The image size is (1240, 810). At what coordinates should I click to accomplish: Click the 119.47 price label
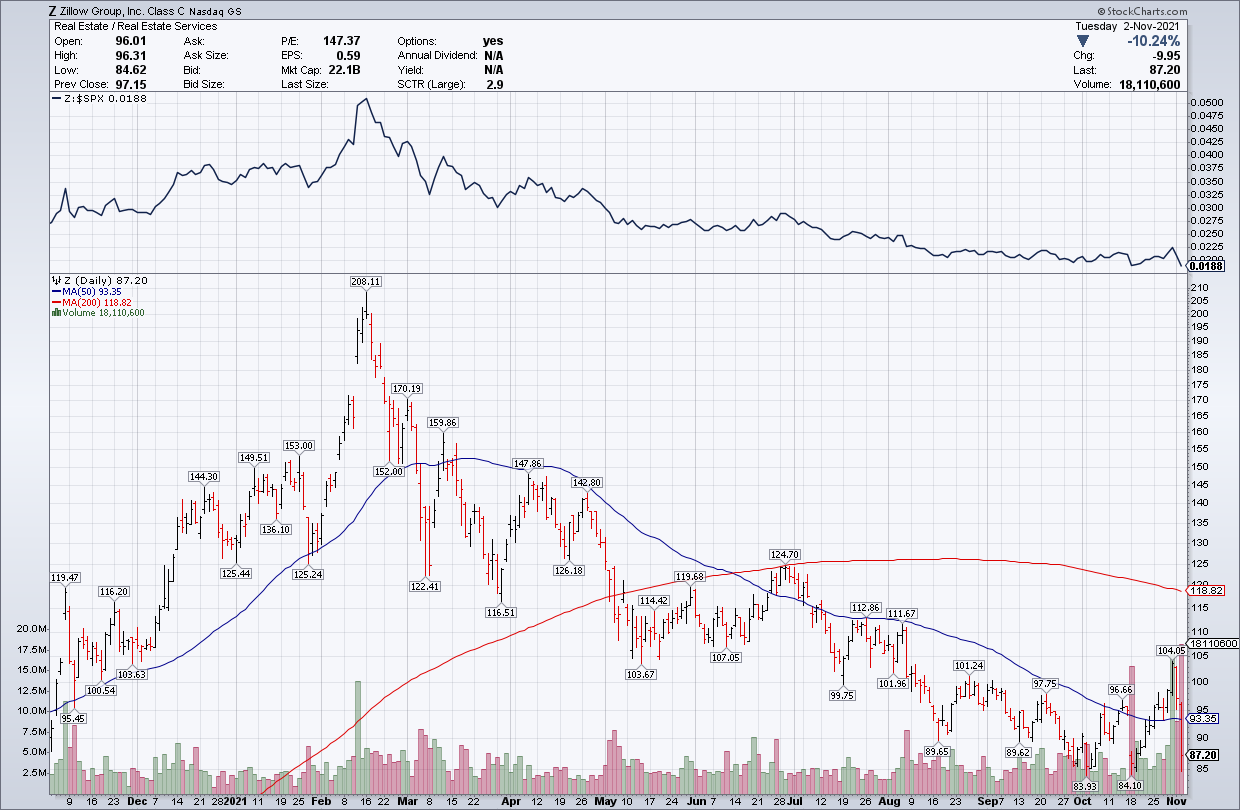click(66, 577)
